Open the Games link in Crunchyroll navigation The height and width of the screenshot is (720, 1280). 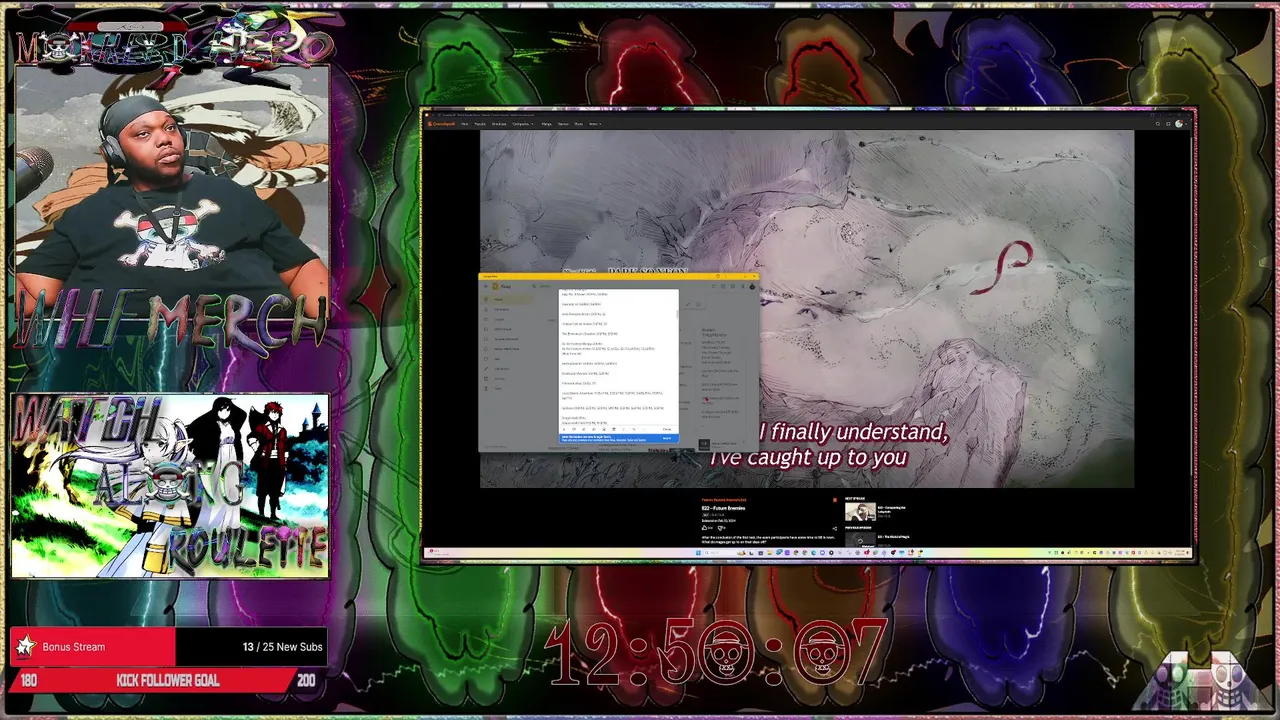pyautogui.click(x=563, y=124)
